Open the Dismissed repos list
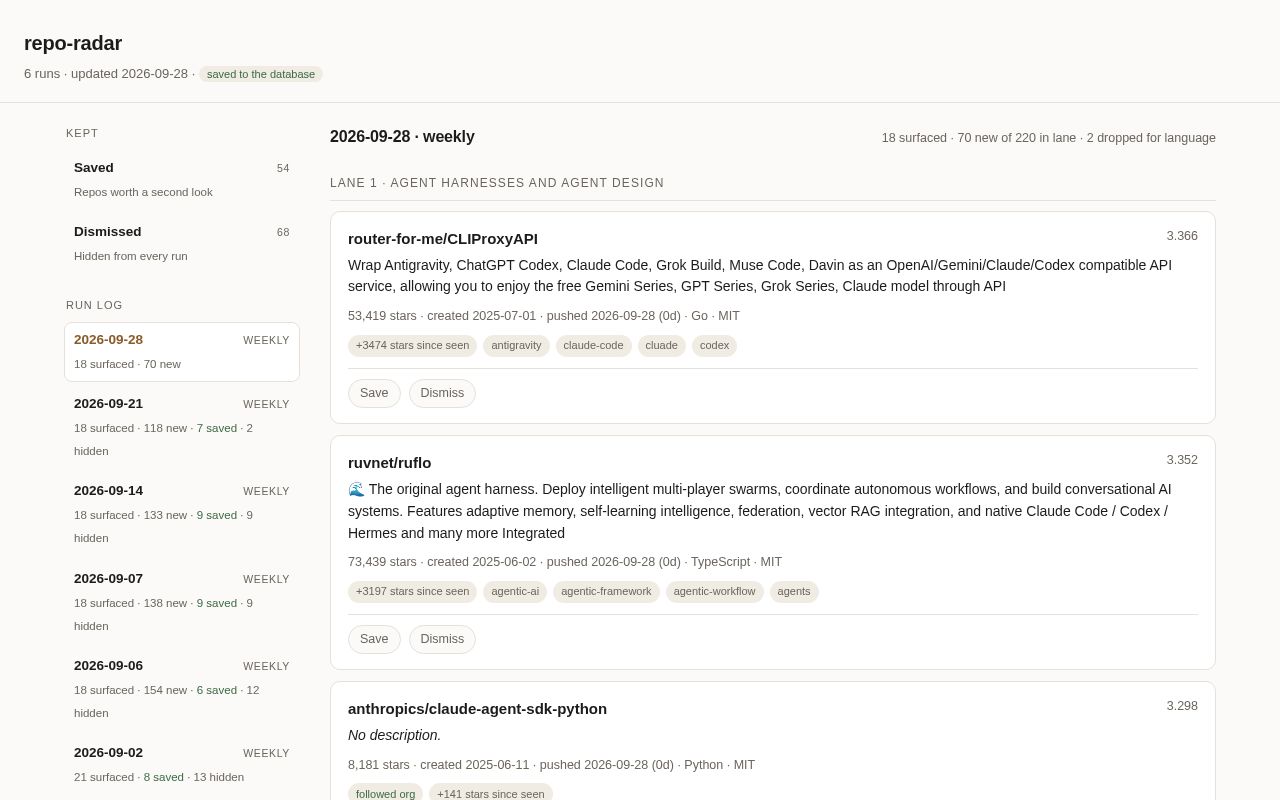Viewport: 1280px width, 800px height. (182, 244)
